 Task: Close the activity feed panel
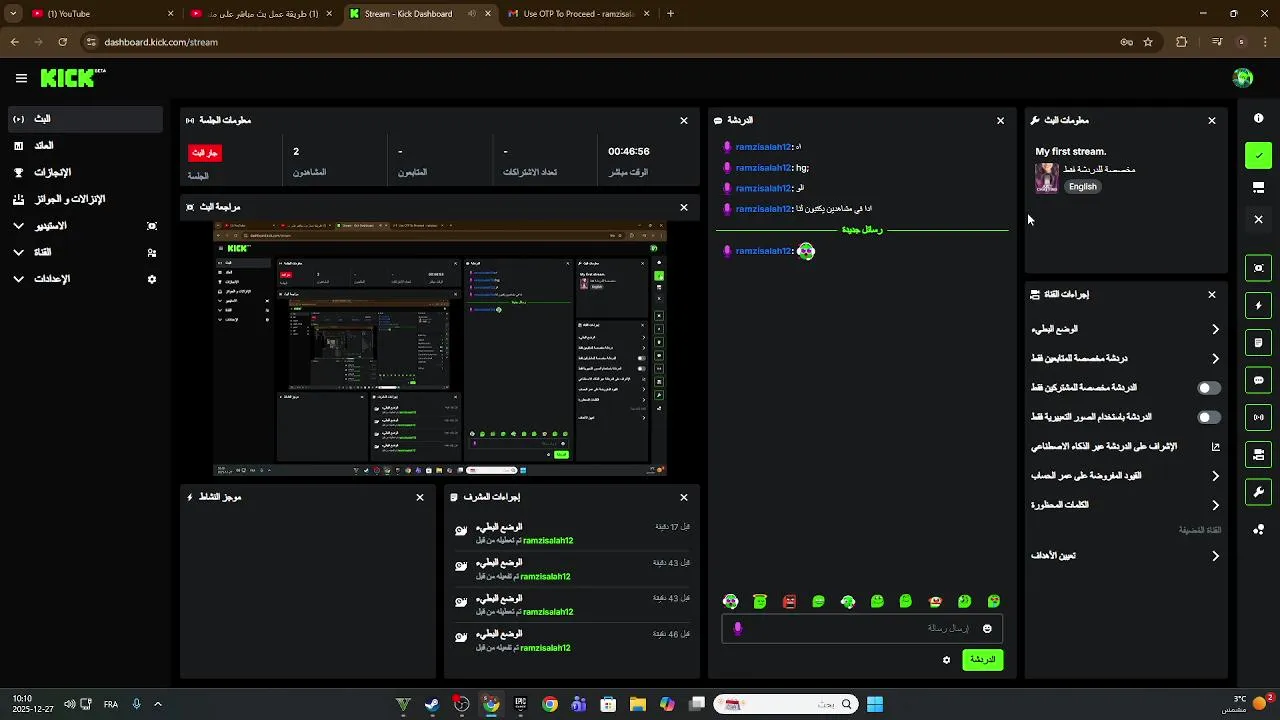pos(420,497)
